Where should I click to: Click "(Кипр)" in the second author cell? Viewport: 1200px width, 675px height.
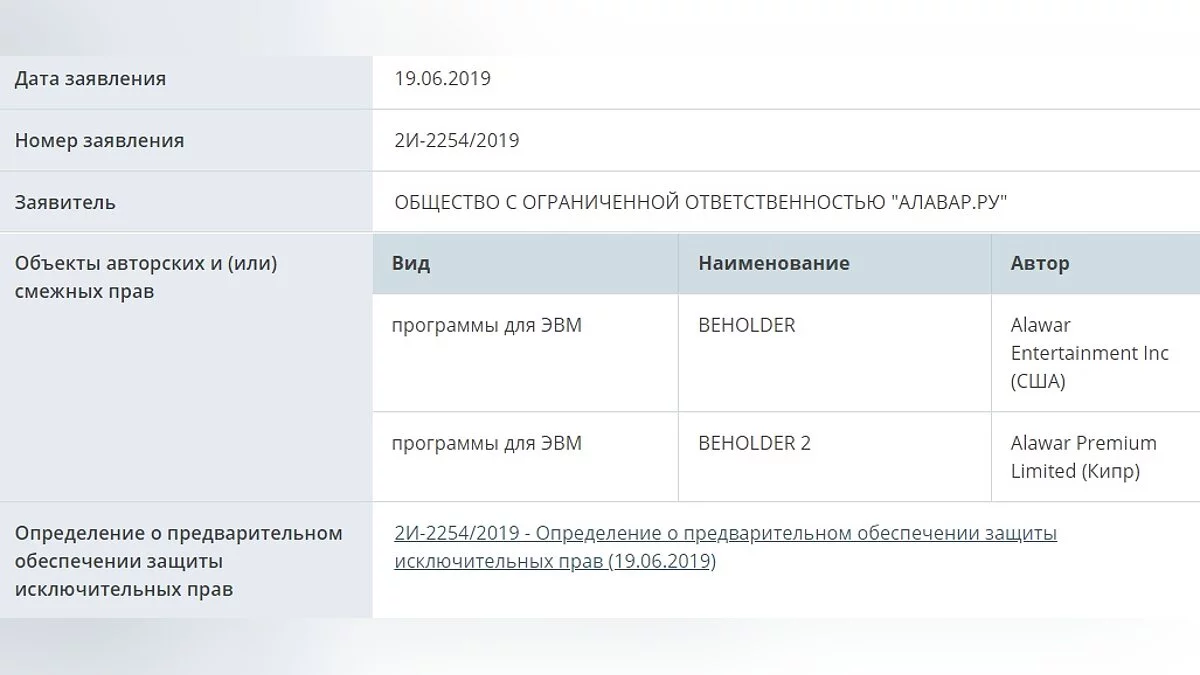[1110, 472]
